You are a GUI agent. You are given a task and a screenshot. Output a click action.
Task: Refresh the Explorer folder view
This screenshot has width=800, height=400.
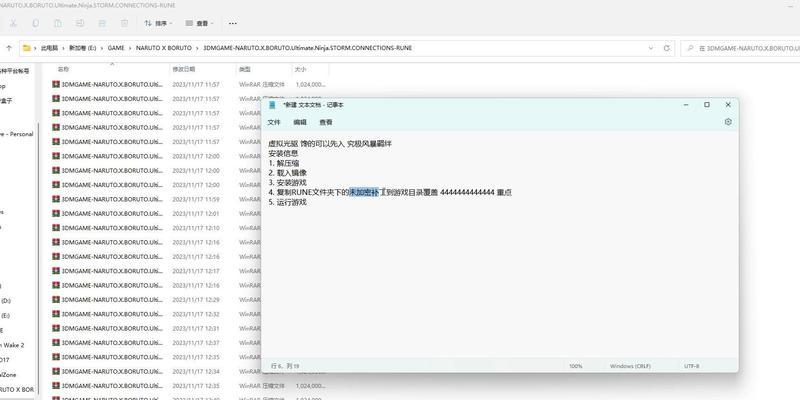[666, 48]
